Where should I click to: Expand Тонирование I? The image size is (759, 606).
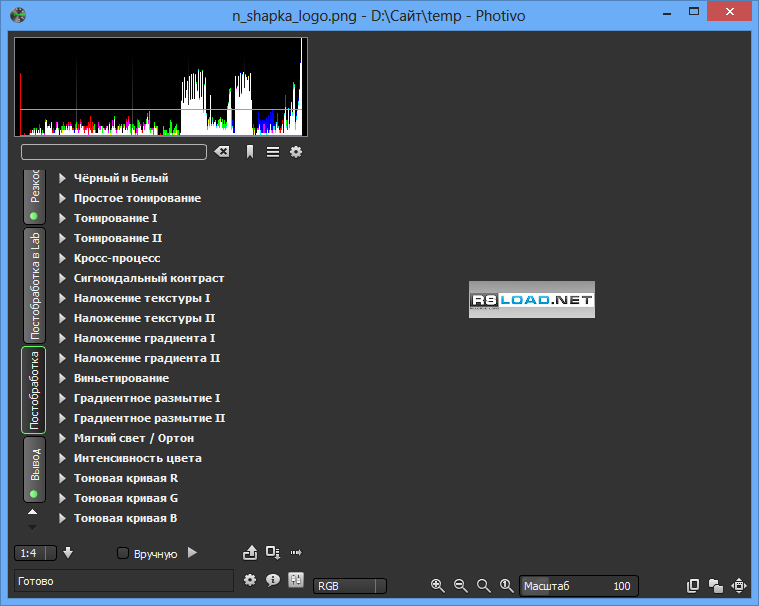62,218
